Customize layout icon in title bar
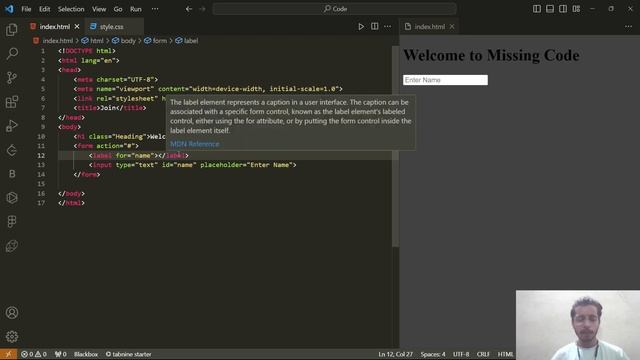 [576, 9]
